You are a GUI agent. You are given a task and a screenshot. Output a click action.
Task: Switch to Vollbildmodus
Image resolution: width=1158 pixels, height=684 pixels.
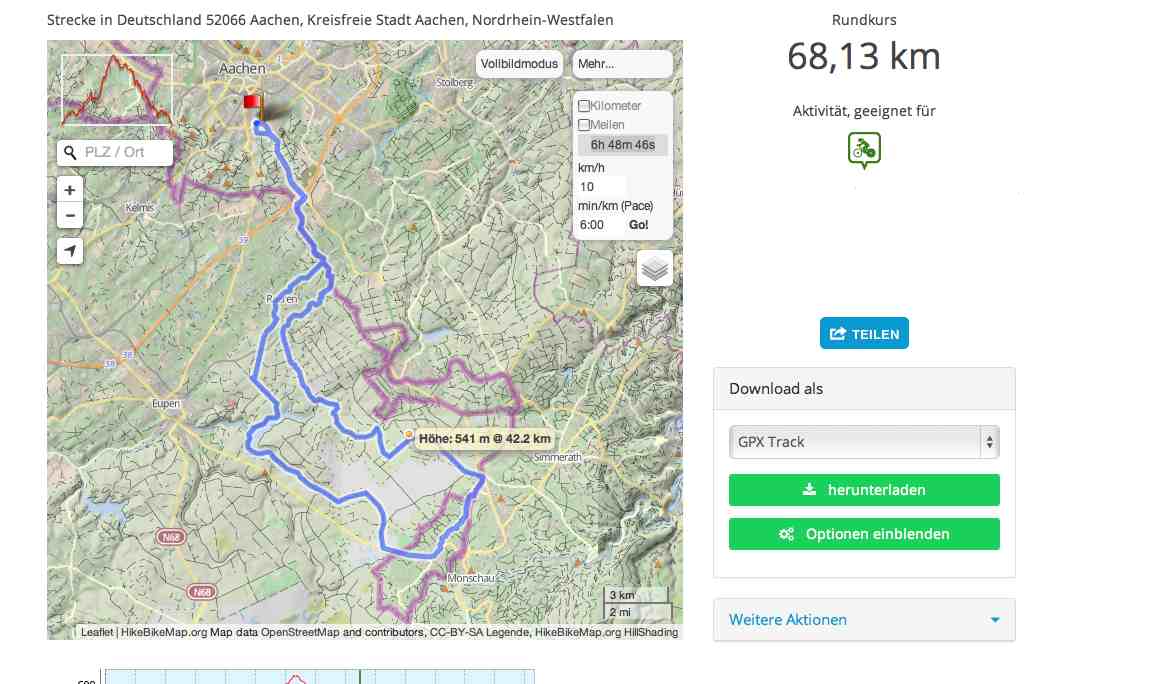519,64
